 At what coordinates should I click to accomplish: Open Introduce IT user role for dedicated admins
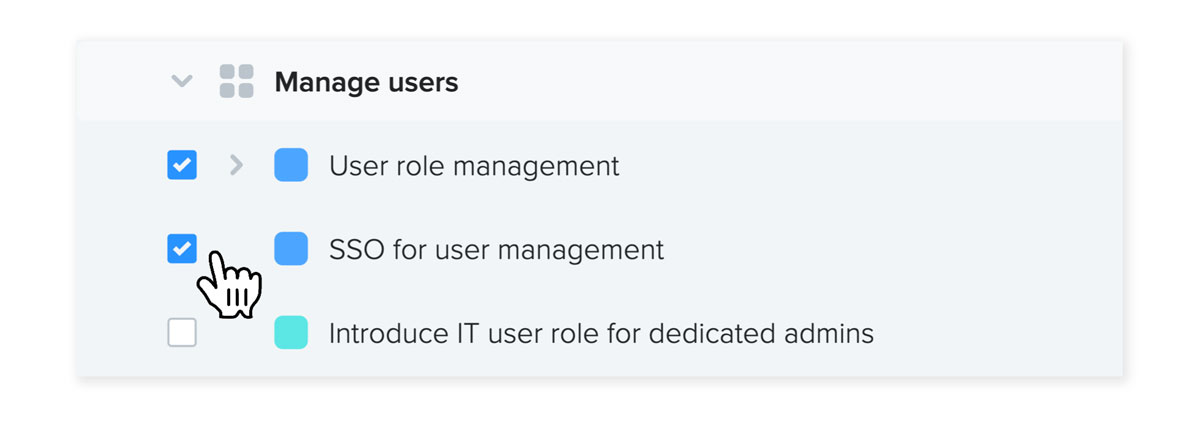[601, 333]
